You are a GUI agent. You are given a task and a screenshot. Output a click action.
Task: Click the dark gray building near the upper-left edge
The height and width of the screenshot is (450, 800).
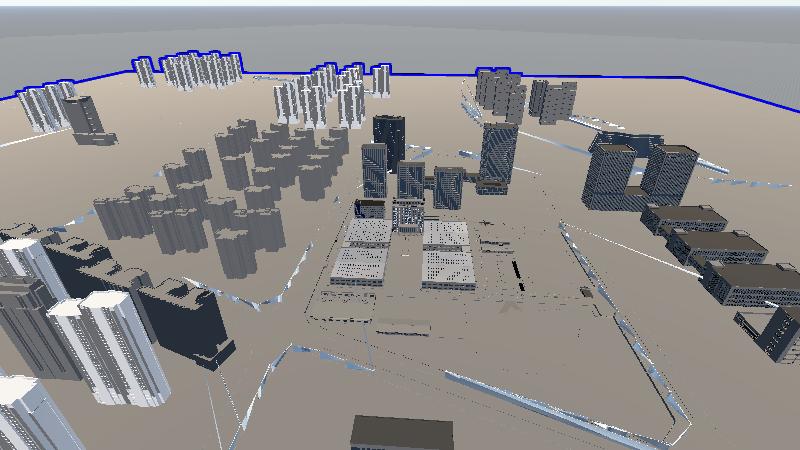click(x=84, y=116)
